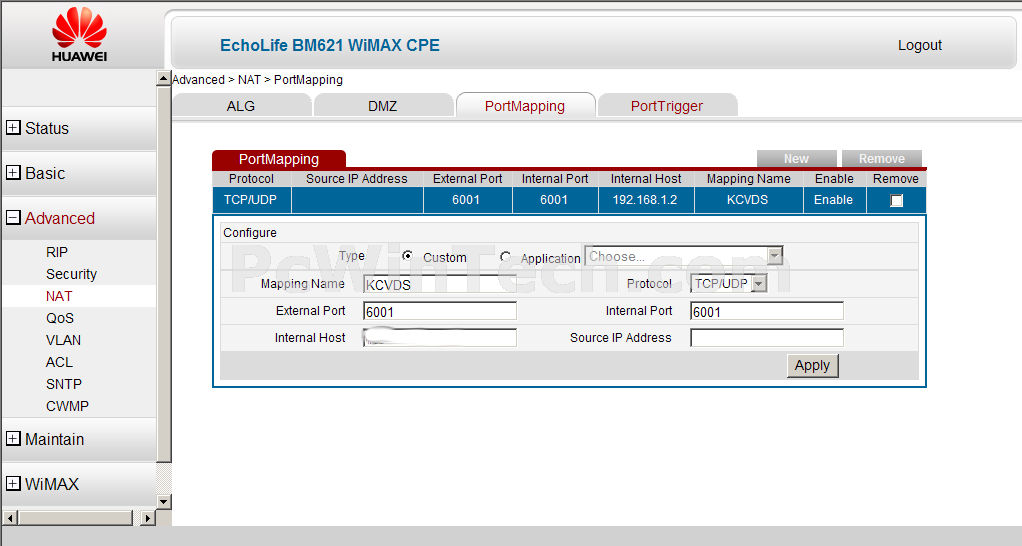Click the Source IP Address input field

(766, 338)
